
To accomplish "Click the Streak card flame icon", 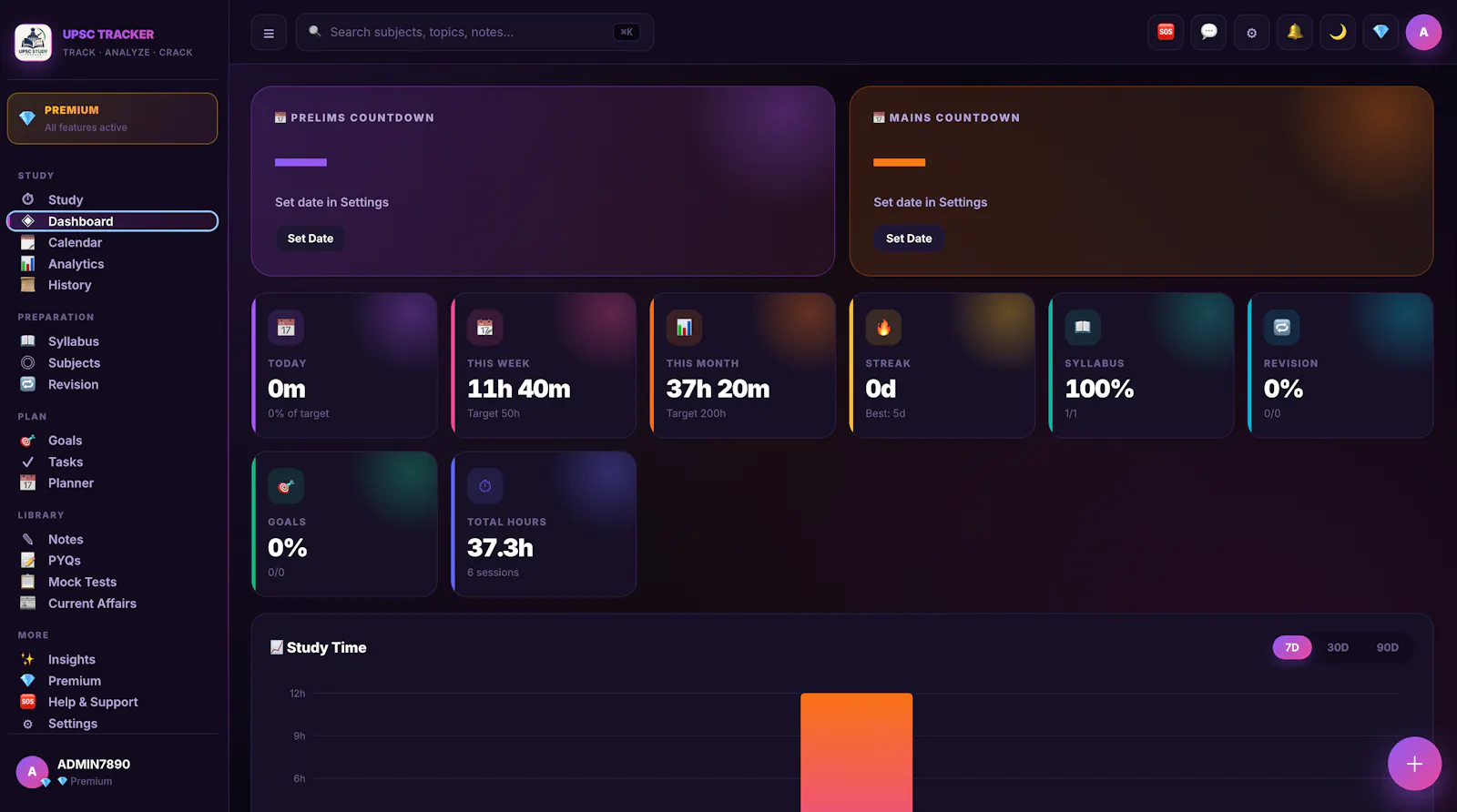I will coord(883,328).
